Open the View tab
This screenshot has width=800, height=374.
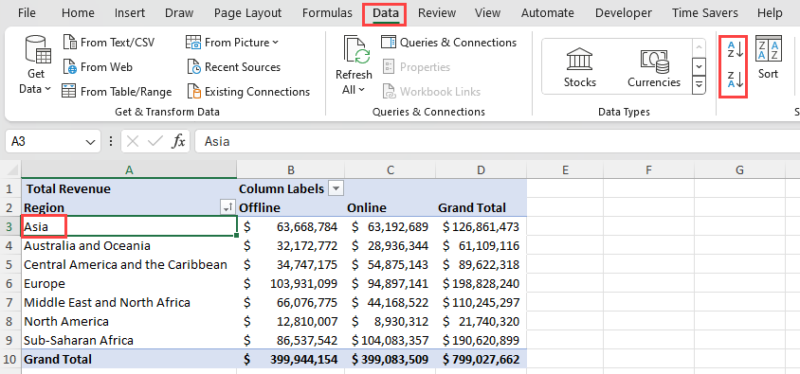click(488, 13)
